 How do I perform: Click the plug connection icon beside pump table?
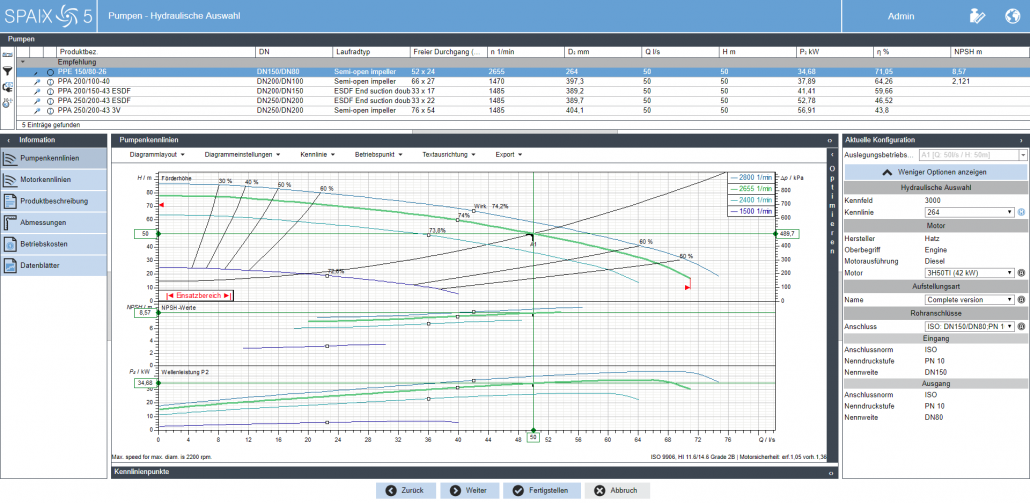[x=8, y=87]
